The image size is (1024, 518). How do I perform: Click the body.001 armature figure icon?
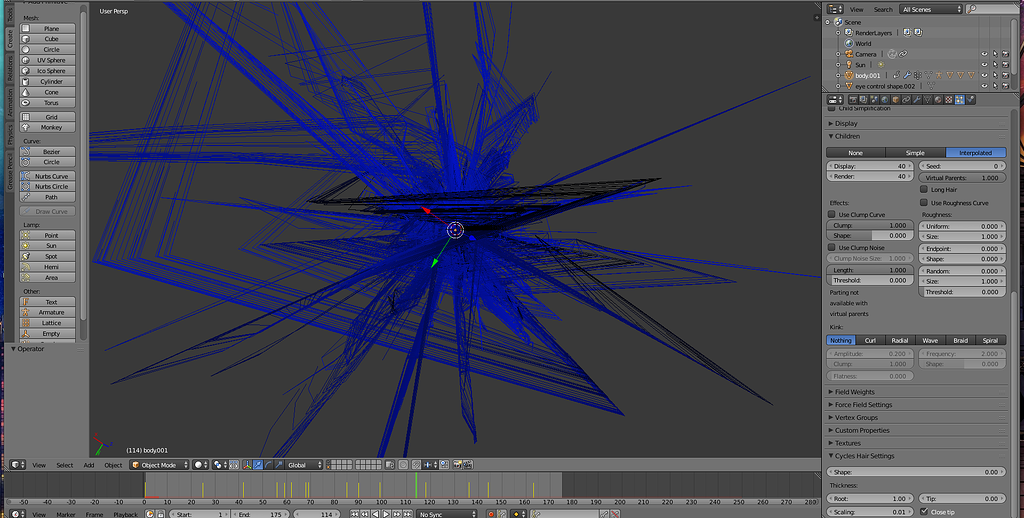tap(939, 75)
